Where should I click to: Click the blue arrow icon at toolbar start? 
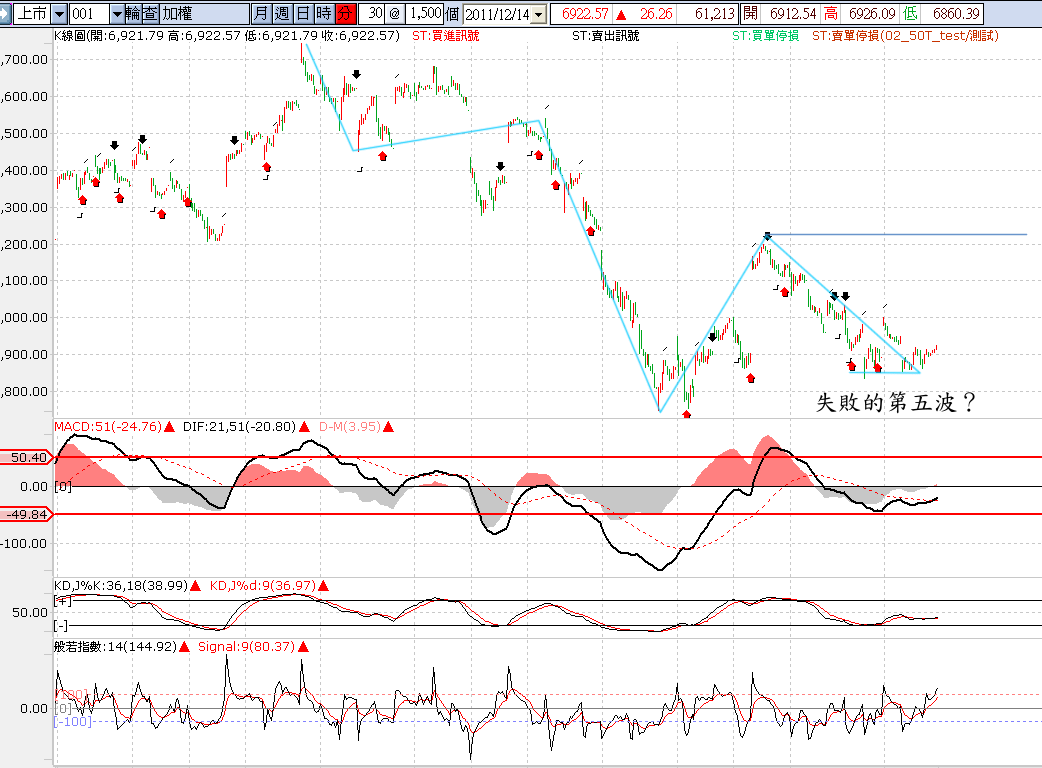click(5, 13)
